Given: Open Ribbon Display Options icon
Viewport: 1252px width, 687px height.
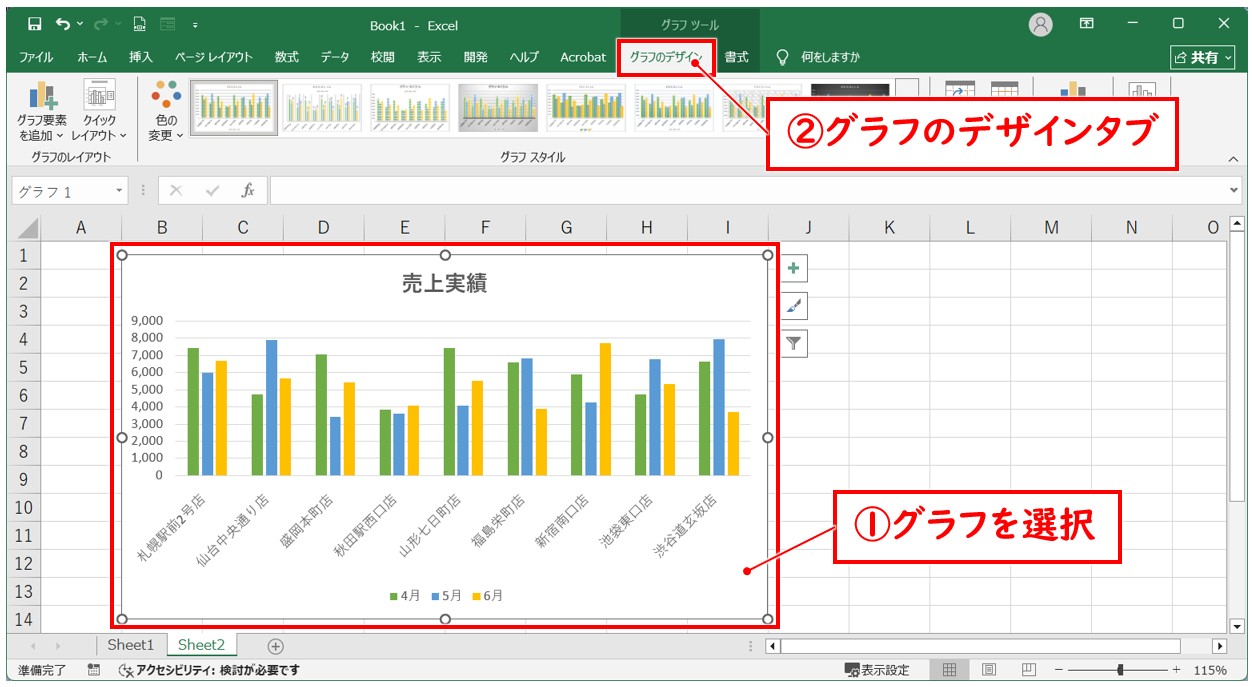Looking at the screenshot, I should pos(1087,23).
